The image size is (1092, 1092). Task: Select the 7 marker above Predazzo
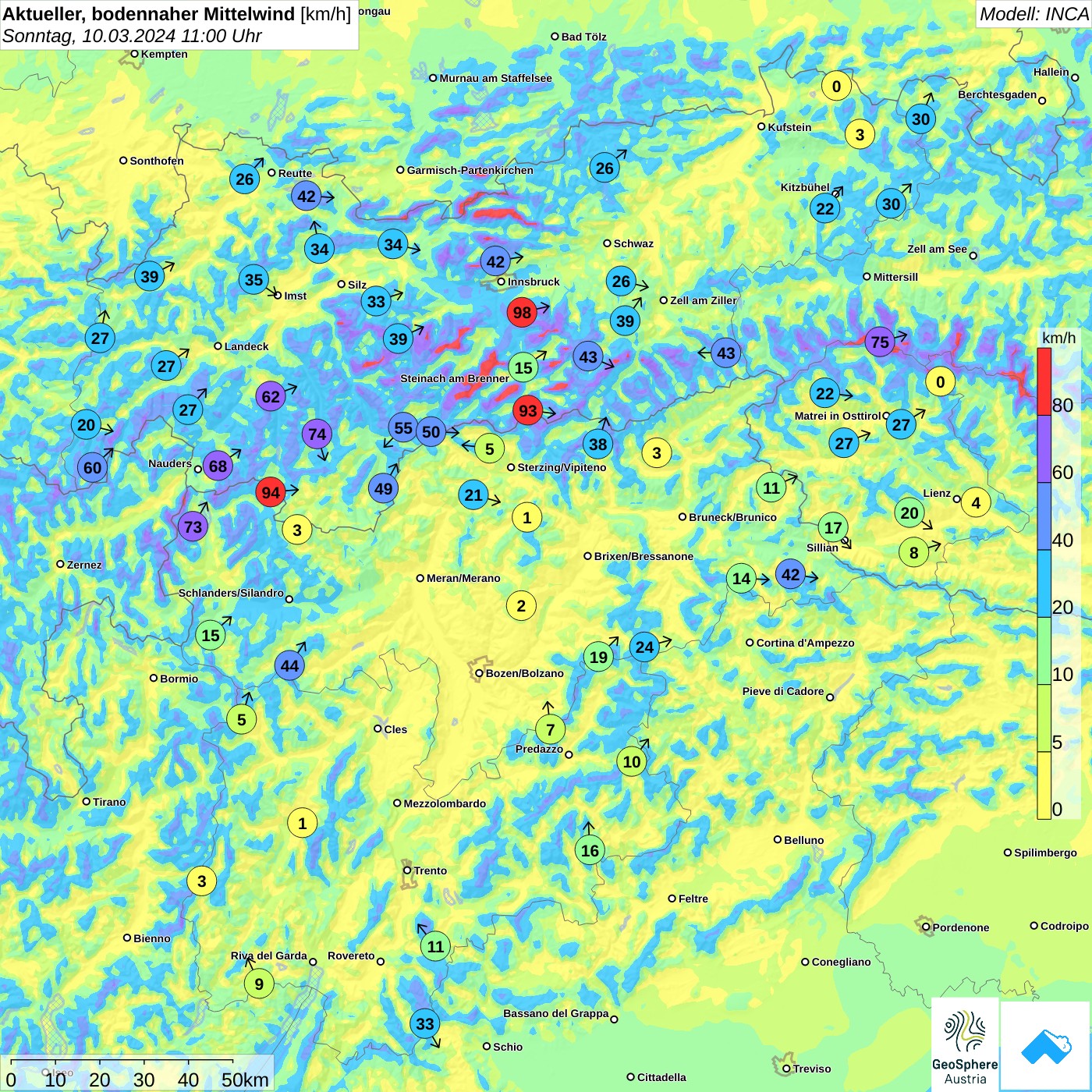pos(550,729)
